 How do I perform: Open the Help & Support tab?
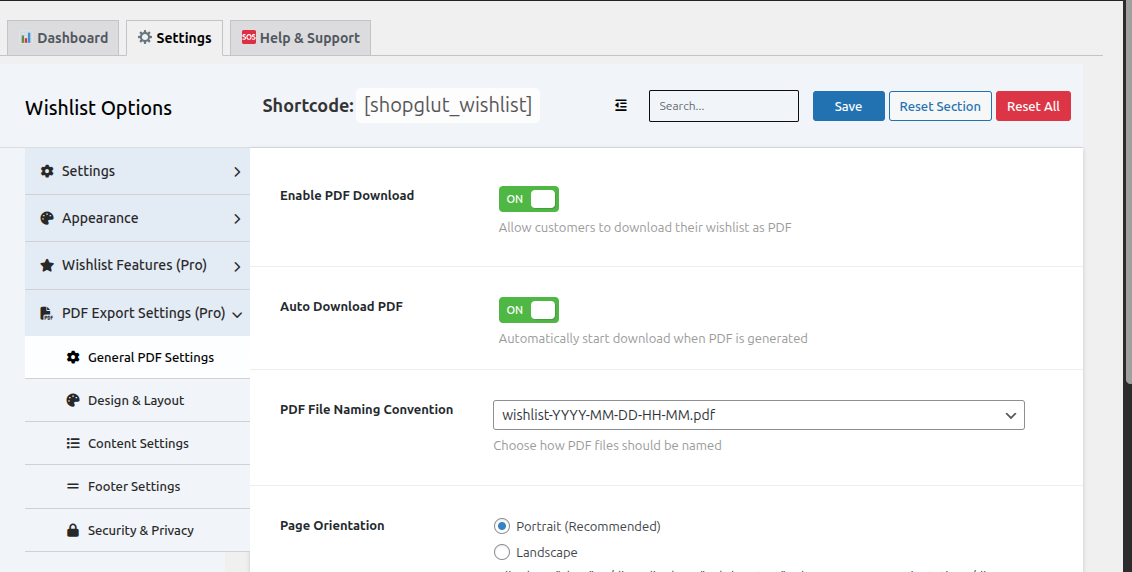tap(300, 38)
